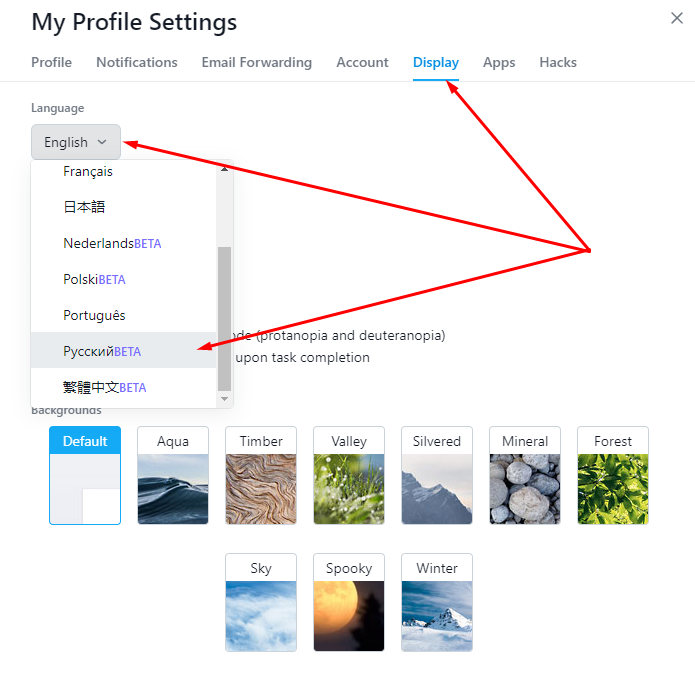The height and width of the screenshot is (692, 695).
Task: Select the Default background option
Action: [x=85, y=475]
